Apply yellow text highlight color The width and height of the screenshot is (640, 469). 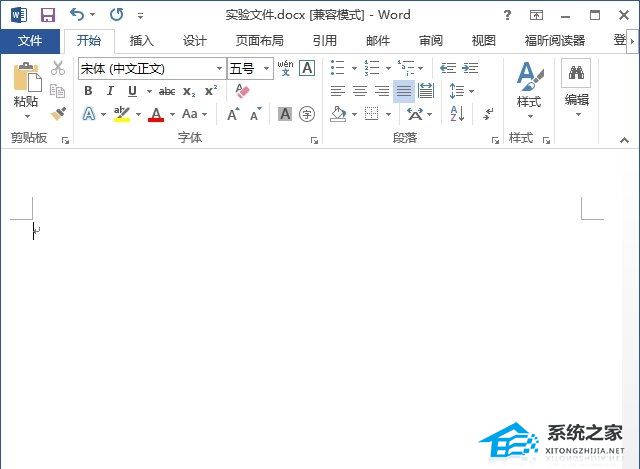(122, 114)
